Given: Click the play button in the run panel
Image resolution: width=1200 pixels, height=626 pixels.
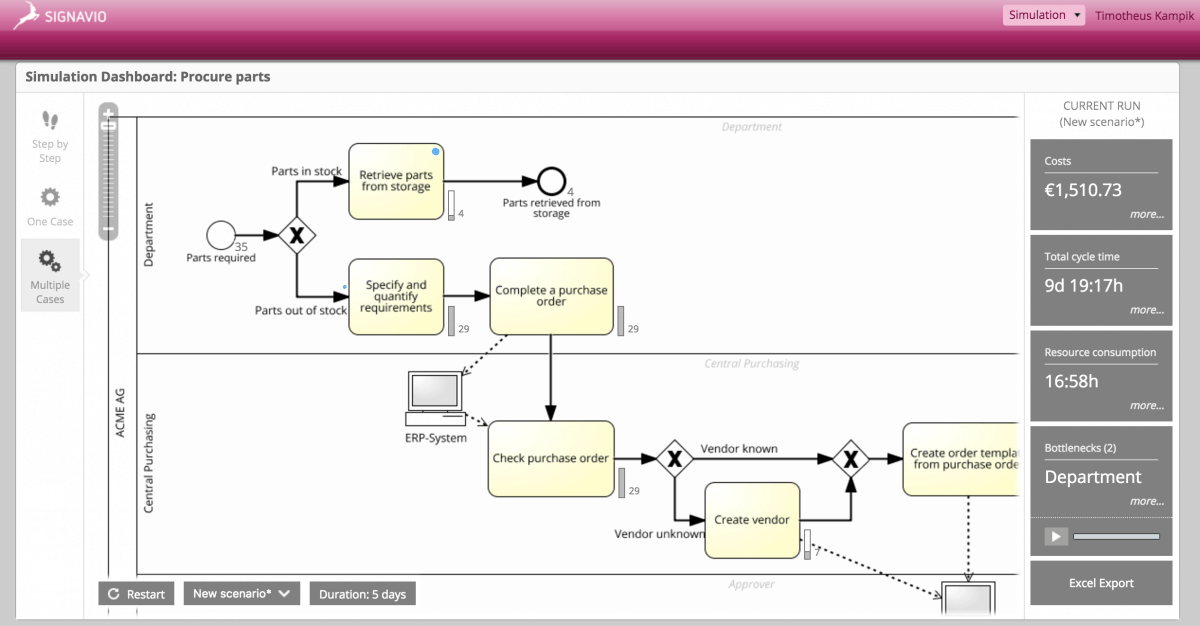Looking at the screenshot, I should coord(1056,537).
